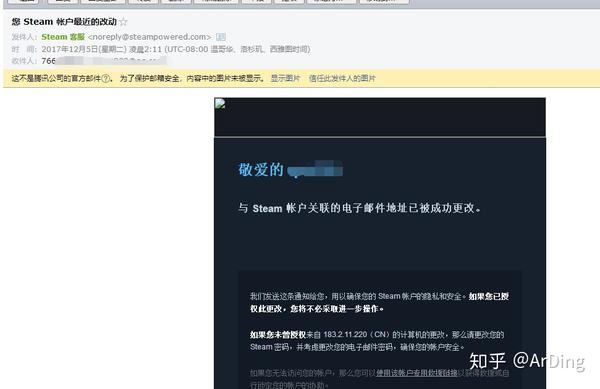Click the noreply@steampowered.com address
This screenshot has height=389, width=600.
click(x=150, y=37)
